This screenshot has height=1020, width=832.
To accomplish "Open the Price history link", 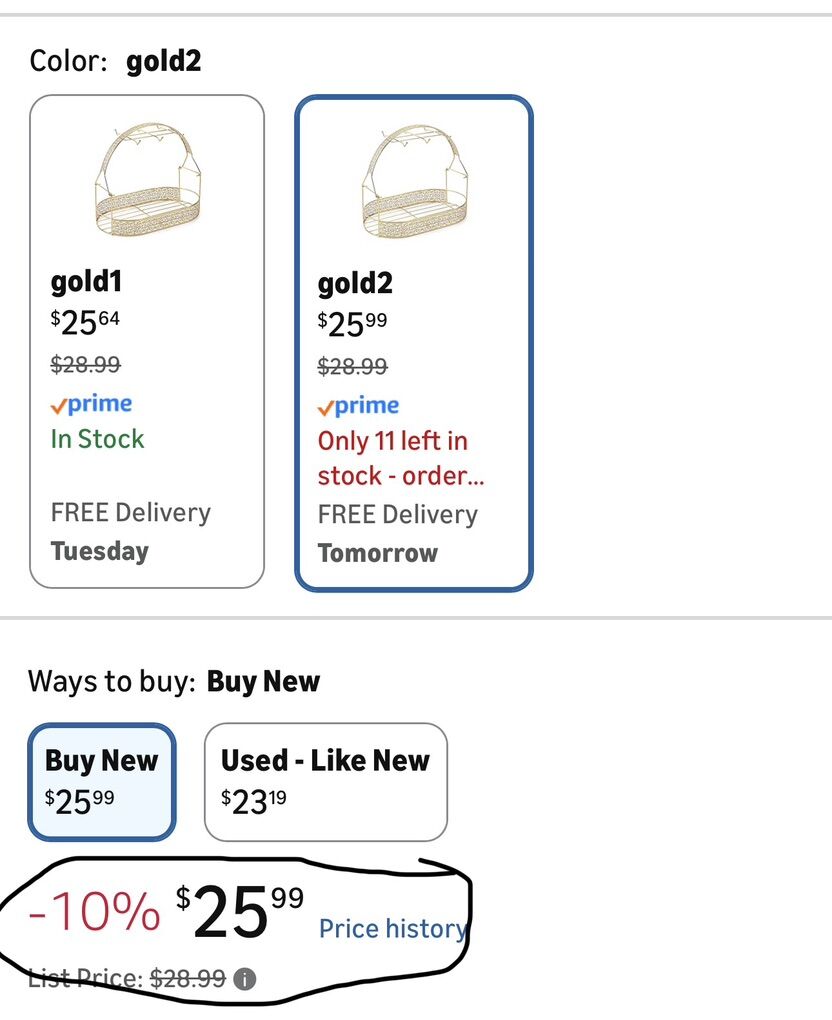I will (x=392, y=929).
